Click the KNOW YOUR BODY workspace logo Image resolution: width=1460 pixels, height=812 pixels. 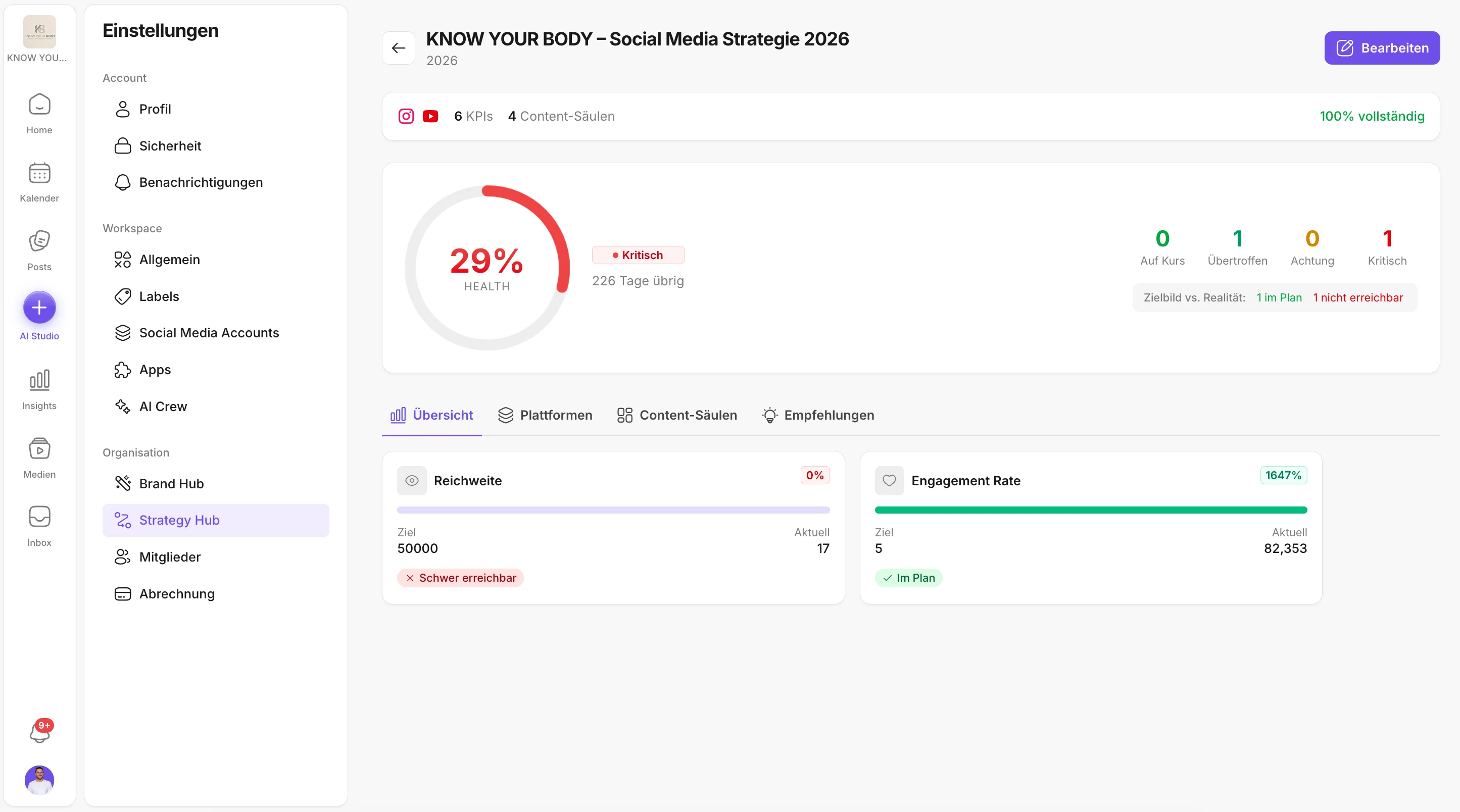coord(39,32)
